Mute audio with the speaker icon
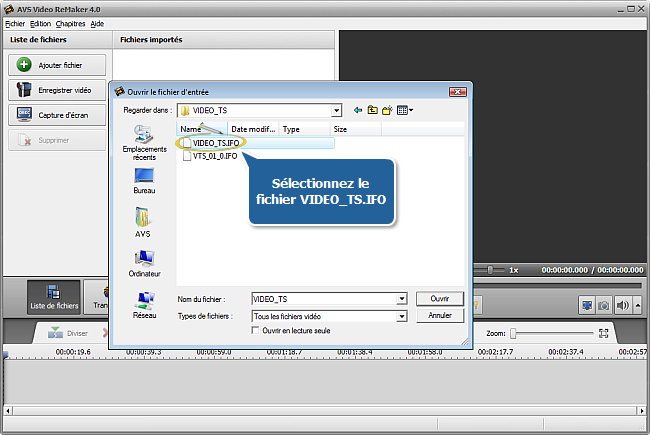This screenshot has height=435, width=650. point(624,305)
